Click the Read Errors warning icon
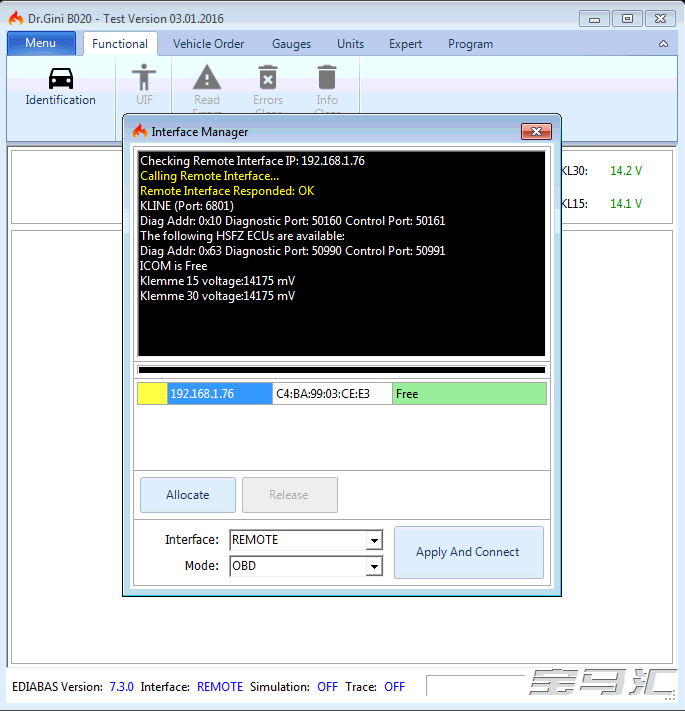Viewport: 685px width, 711px height. coord(207,77)
